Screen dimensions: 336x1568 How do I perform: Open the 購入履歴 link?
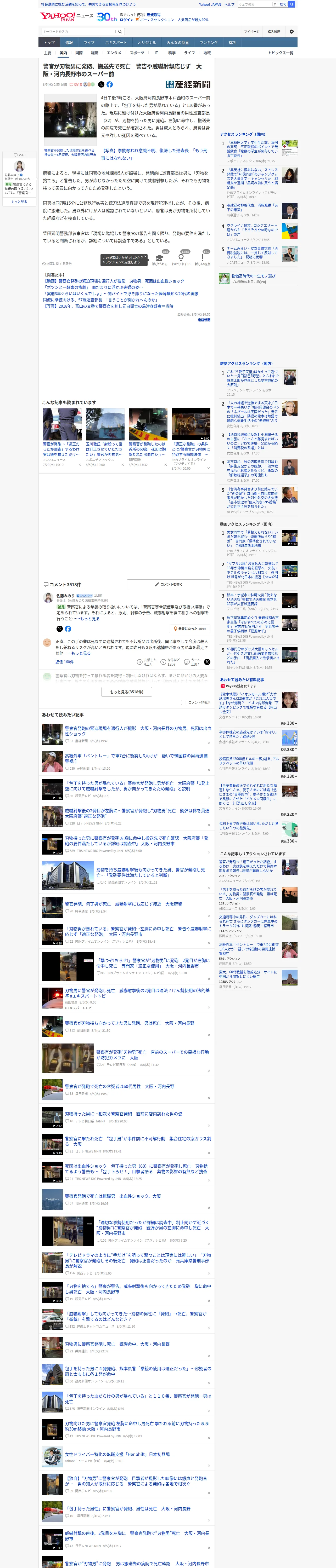point(274,32)
